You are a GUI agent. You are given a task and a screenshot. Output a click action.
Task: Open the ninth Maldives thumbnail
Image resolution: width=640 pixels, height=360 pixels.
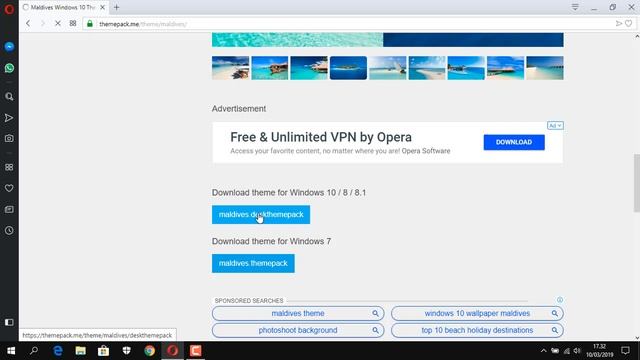[x=545, y=68]
